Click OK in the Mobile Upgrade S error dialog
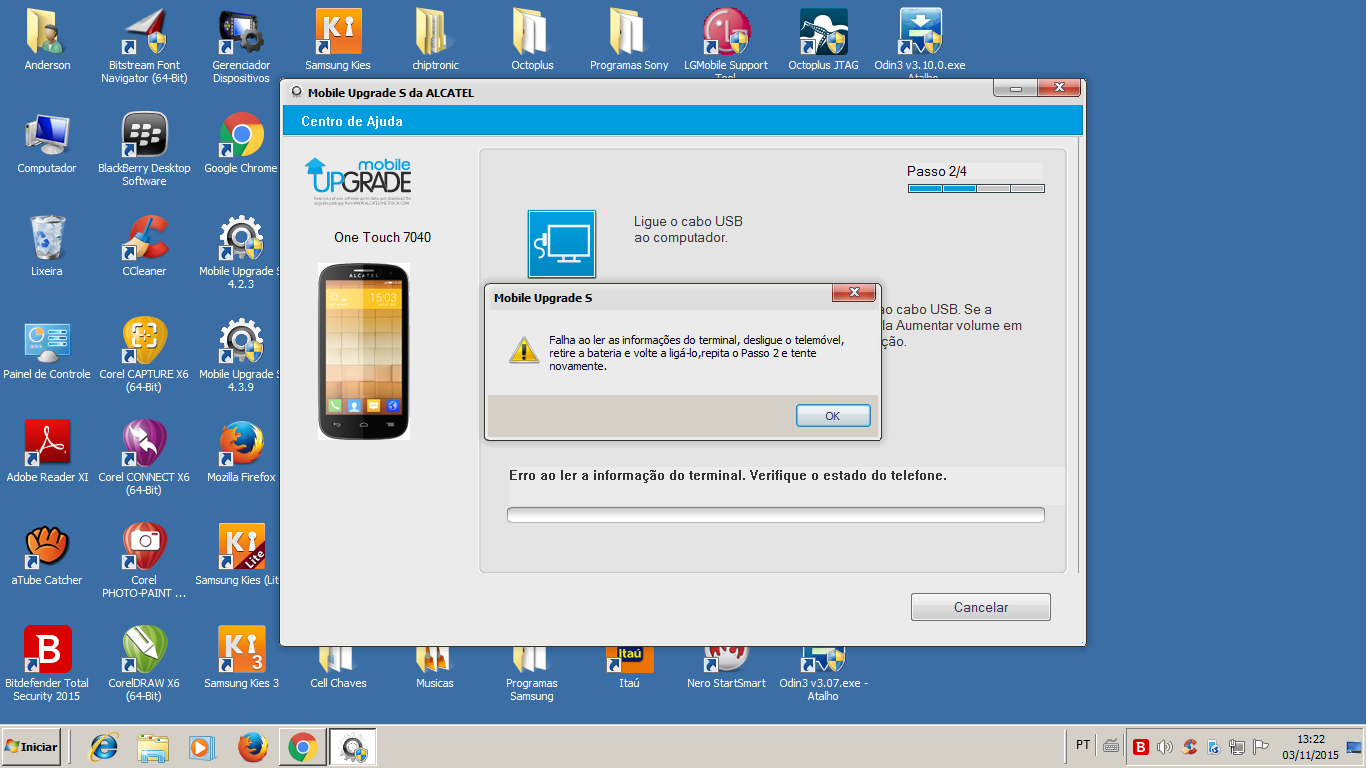This screenshot has width=1366, height=768. click(x=833, y=416)
